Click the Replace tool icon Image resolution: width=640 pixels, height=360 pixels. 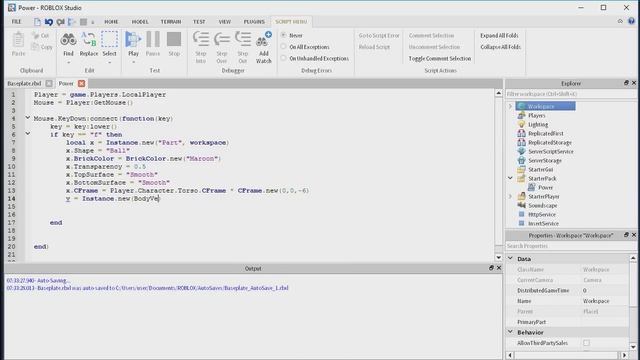[x=89, y=40]
